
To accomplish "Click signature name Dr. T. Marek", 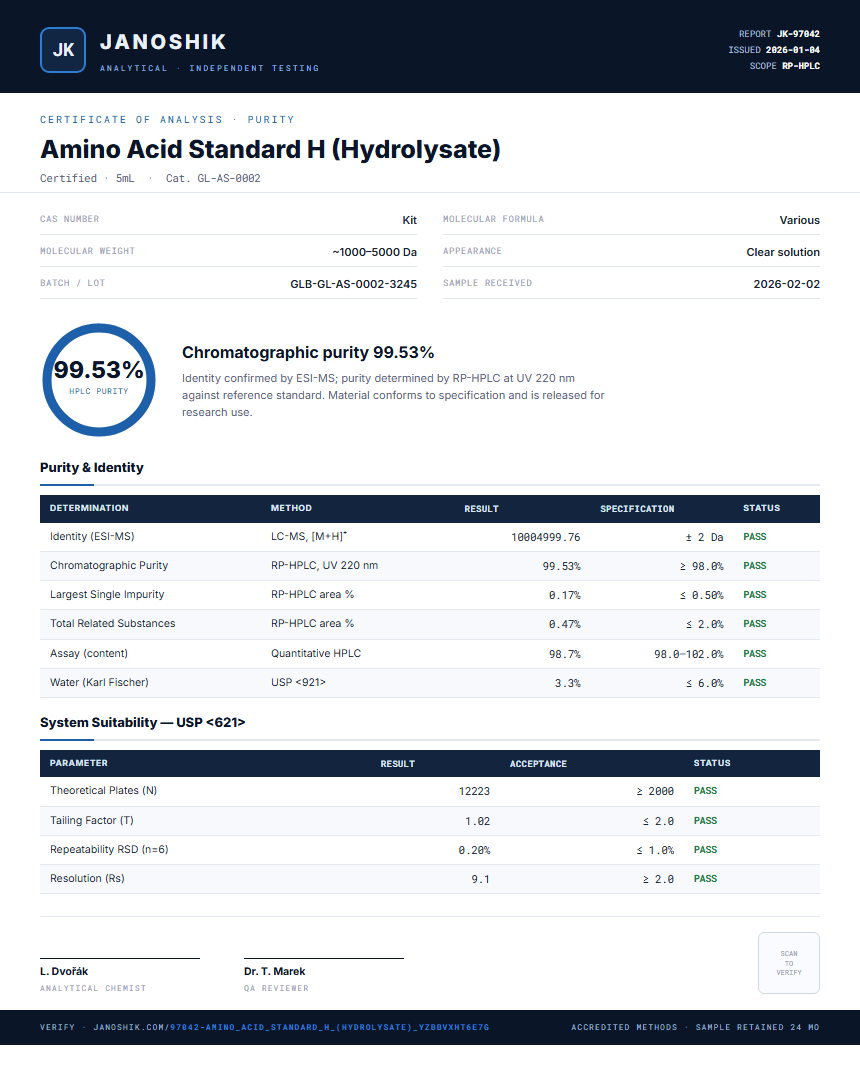I will [x=274, y=971].
